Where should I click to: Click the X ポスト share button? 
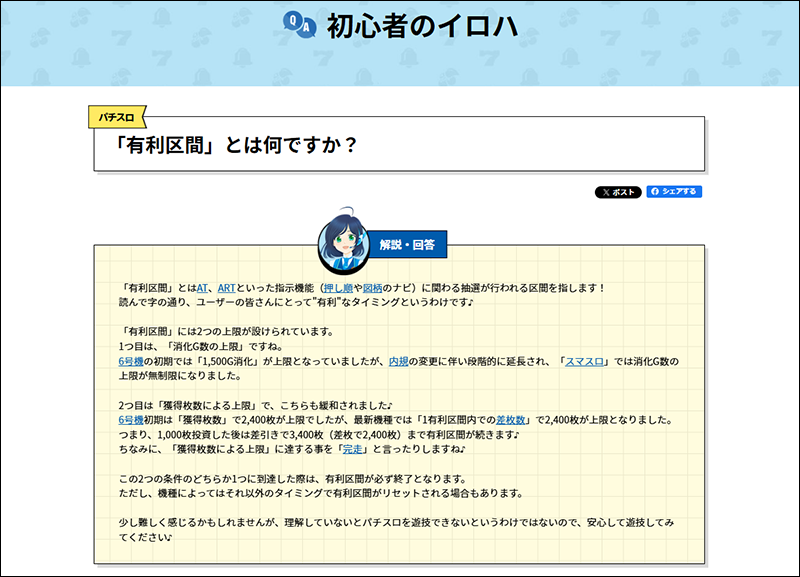[x=618, y=192]
